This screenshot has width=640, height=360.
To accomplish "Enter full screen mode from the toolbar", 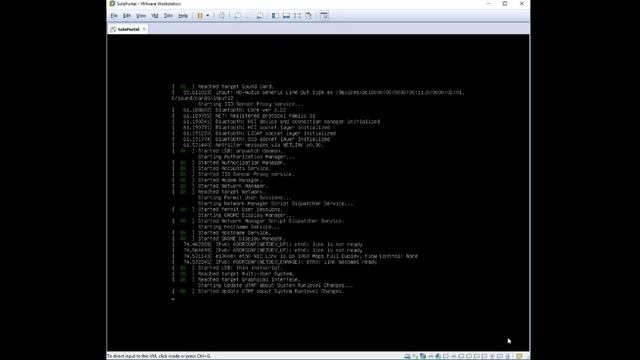I will (298, 16).
